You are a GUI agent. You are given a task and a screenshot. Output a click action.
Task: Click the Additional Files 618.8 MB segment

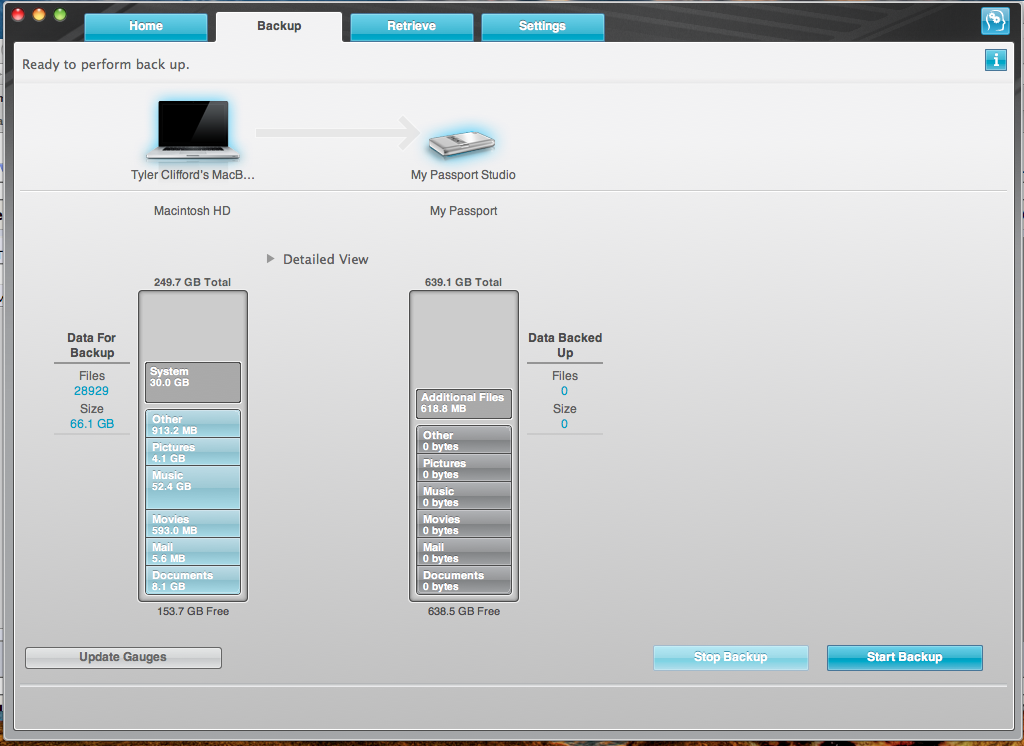point(464,403)
